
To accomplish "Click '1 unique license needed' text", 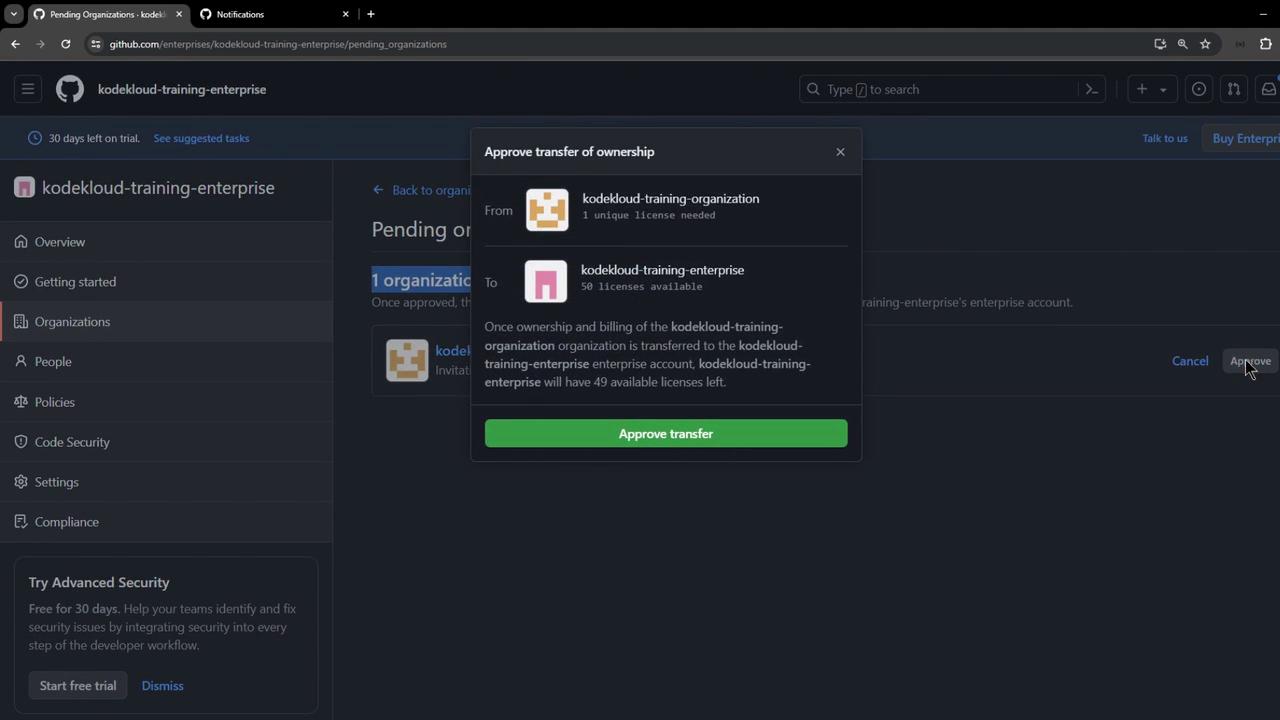I will tap(649, 215).
